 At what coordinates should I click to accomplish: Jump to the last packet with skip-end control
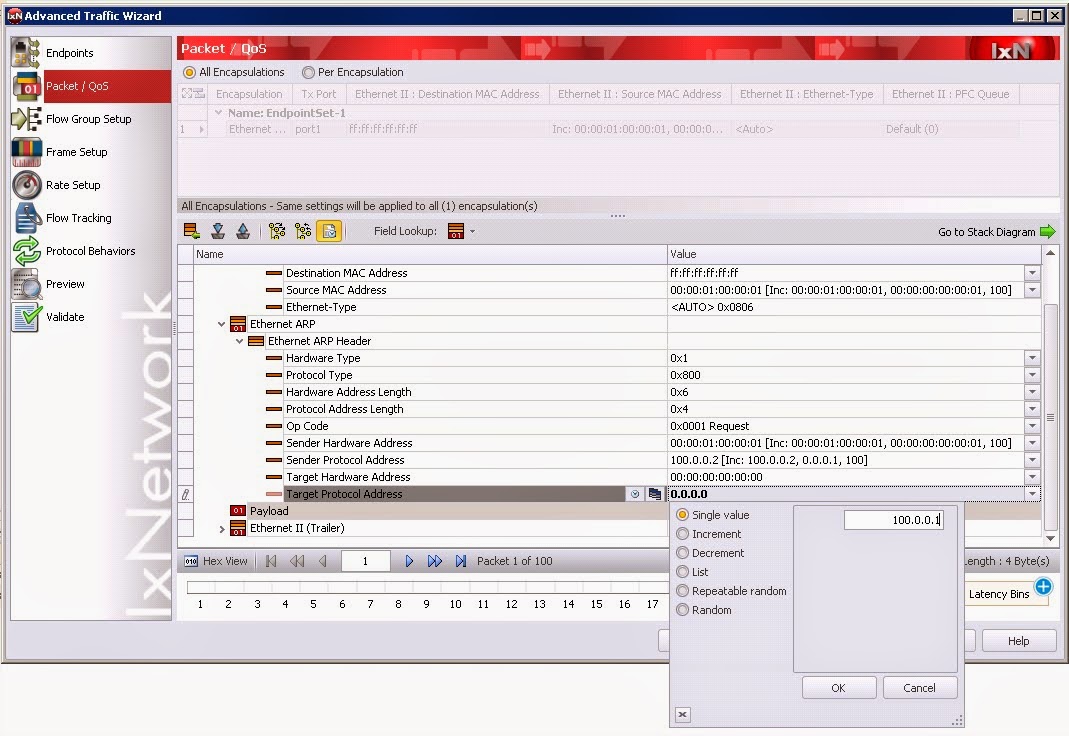click(x=460, y=561)
